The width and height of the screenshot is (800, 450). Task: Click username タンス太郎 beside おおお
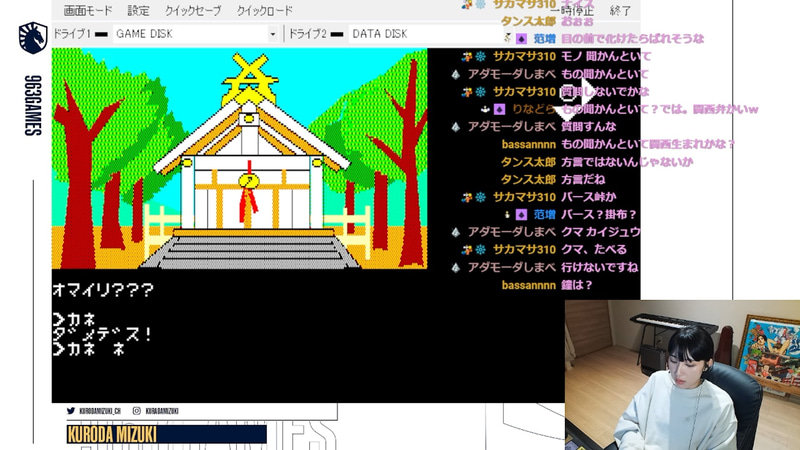(528, 21)
